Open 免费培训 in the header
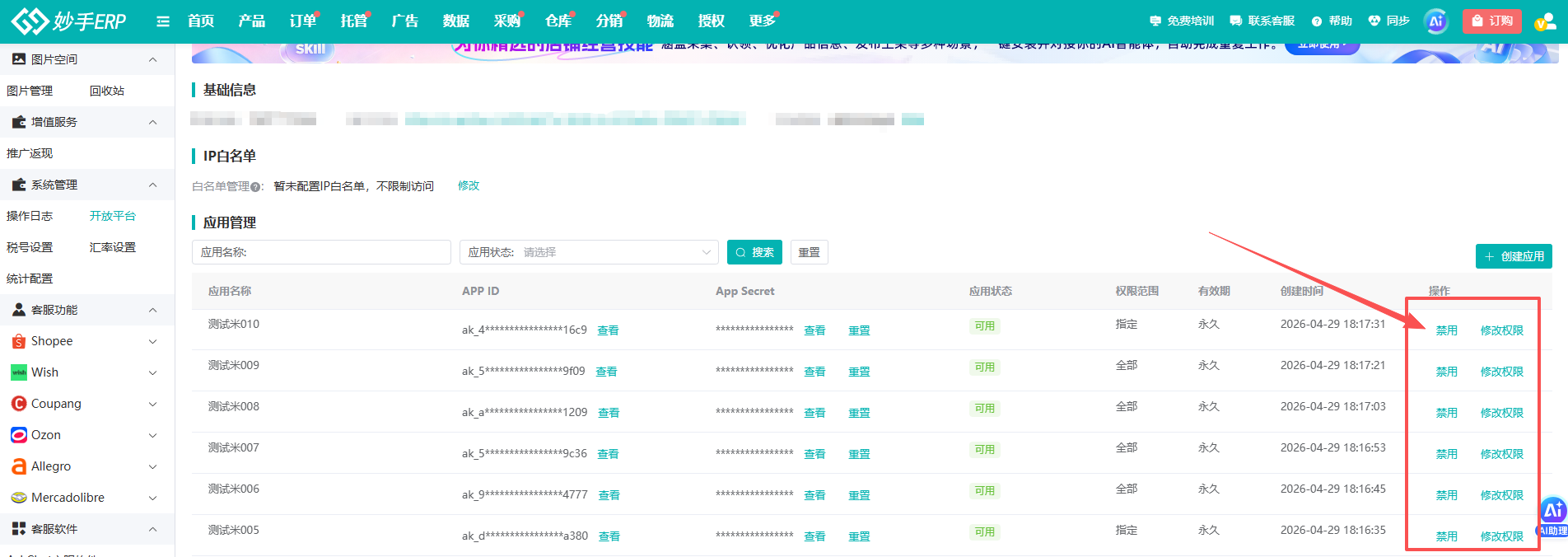The height and width of the screenshot is (557, 1568). pyautogui.click(x=1182, y=21)
